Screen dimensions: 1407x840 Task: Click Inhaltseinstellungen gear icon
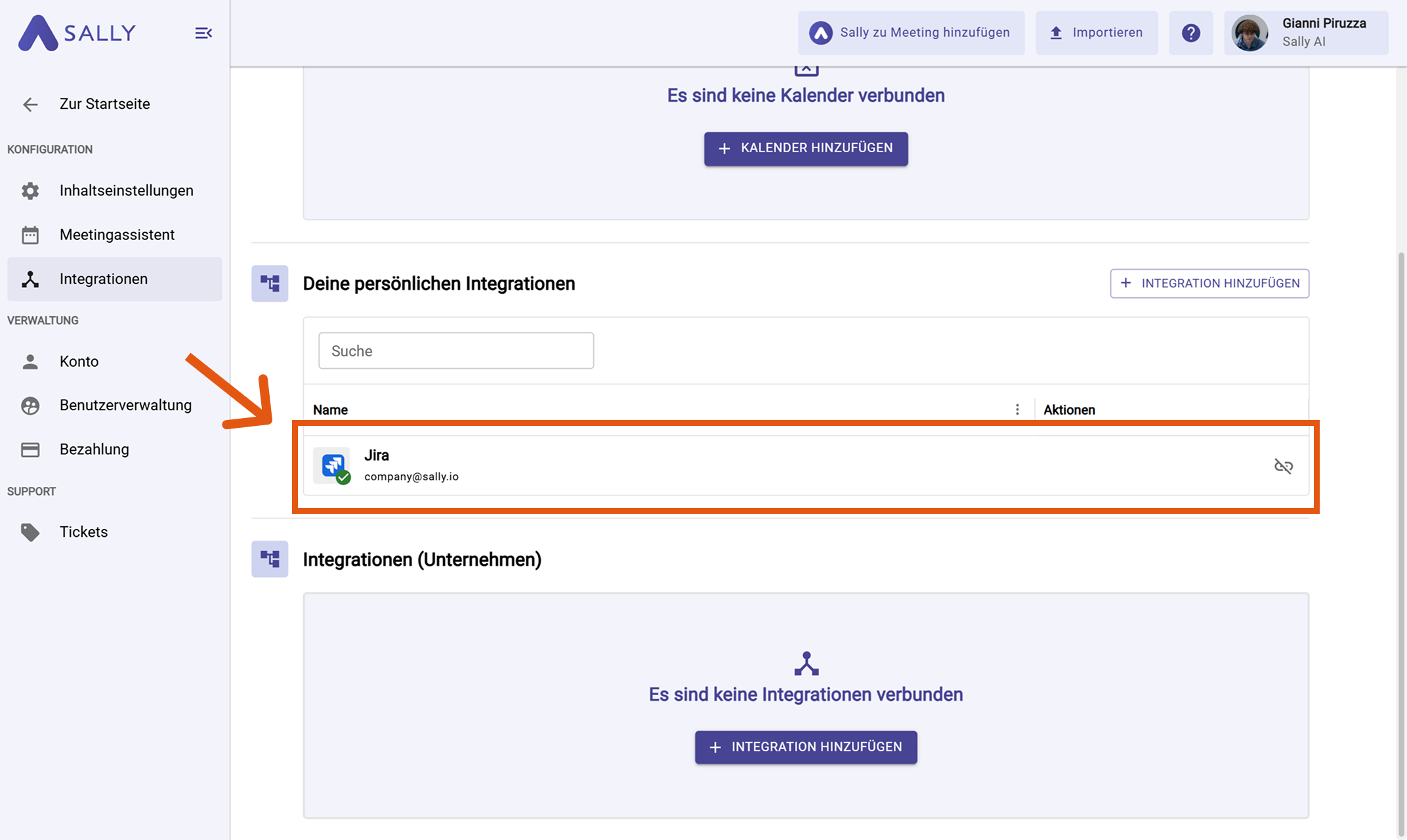click(30, 191)
